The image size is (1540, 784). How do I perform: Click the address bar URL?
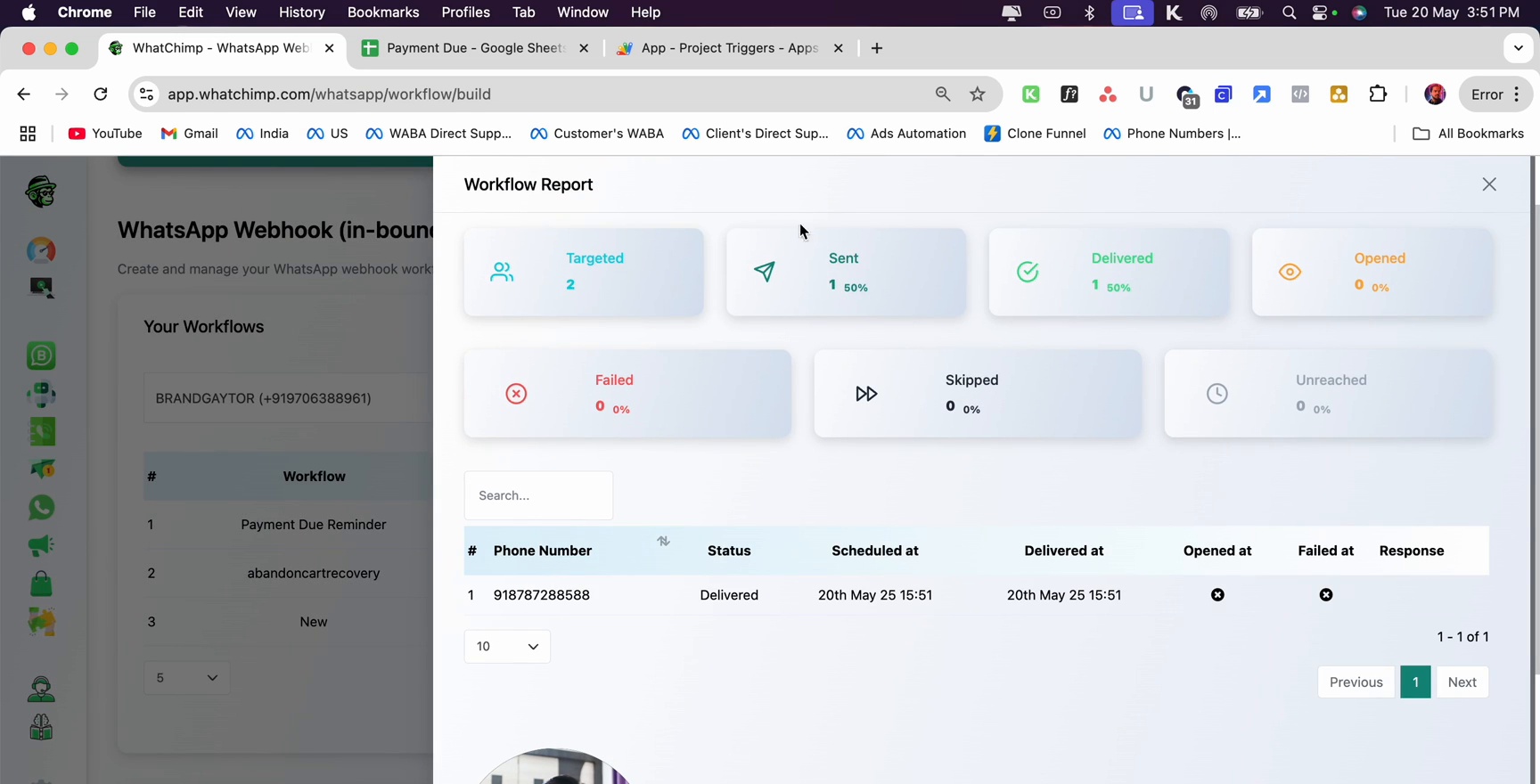(330, 94)
